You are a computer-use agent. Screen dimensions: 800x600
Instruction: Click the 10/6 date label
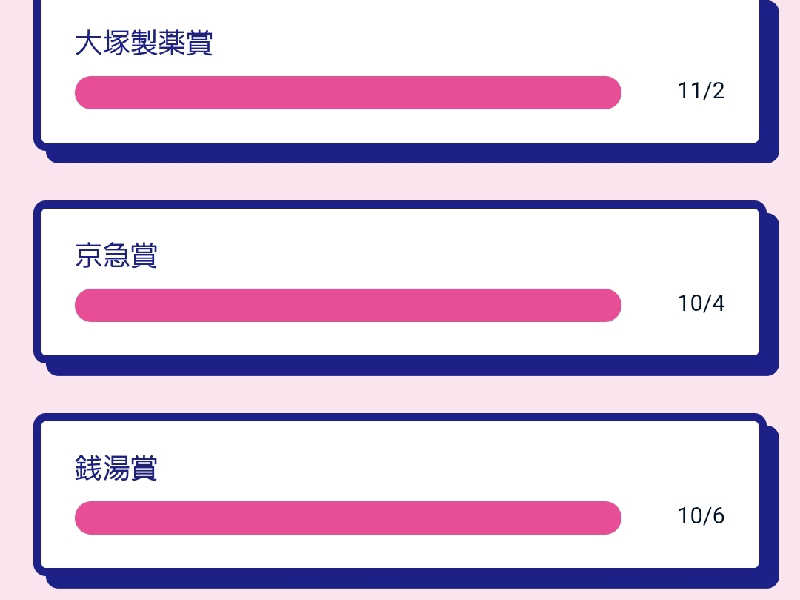pyautogui.click(x=700, y=516)
